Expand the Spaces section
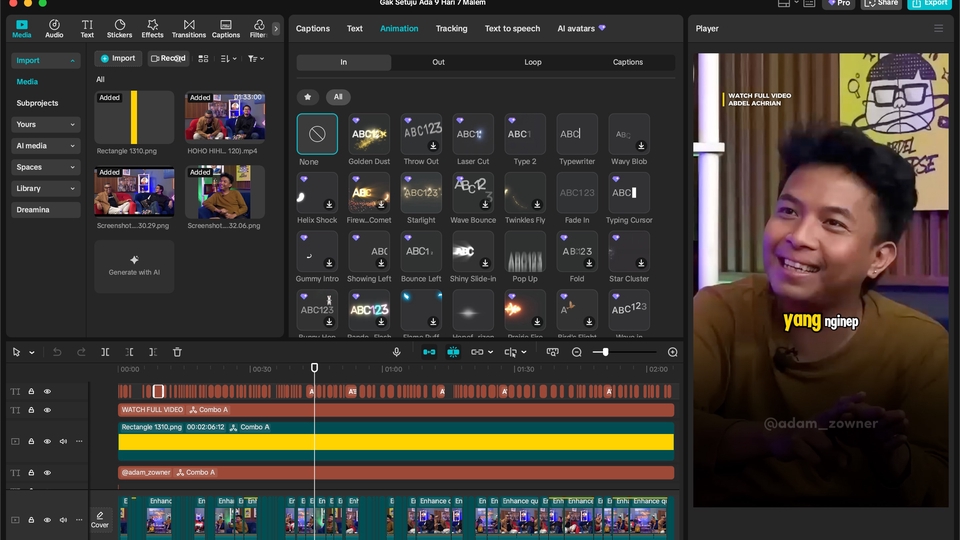The width and height of the screenshot is (960, 540). pyautogui.click(x=45, y=167)
